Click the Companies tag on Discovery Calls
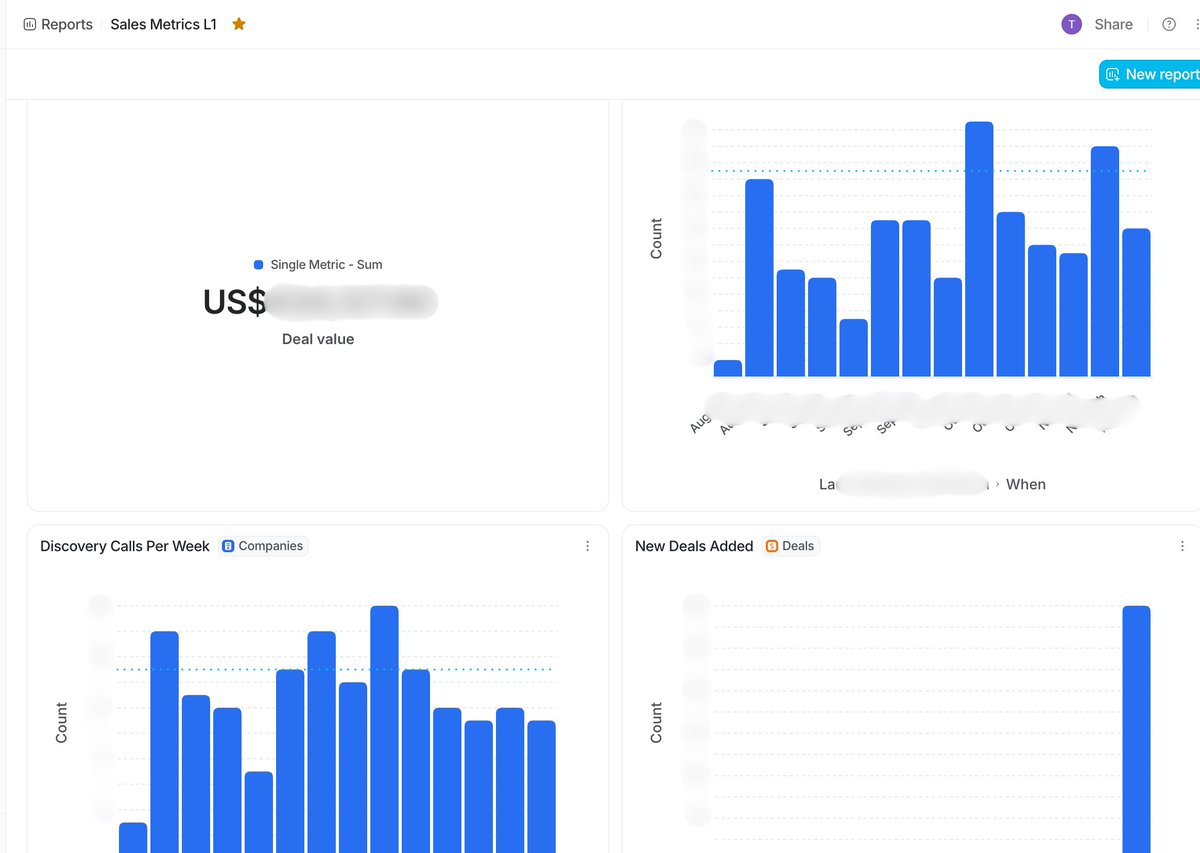 coord(263,546)
